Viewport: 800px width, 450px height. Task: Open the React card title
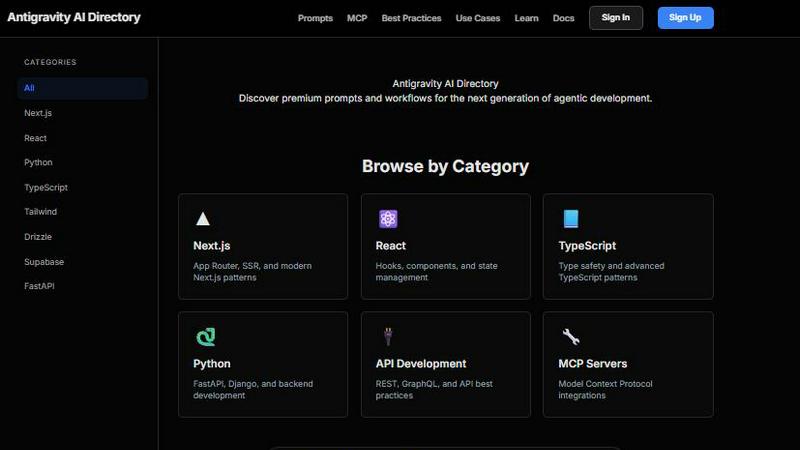point(391,246)
